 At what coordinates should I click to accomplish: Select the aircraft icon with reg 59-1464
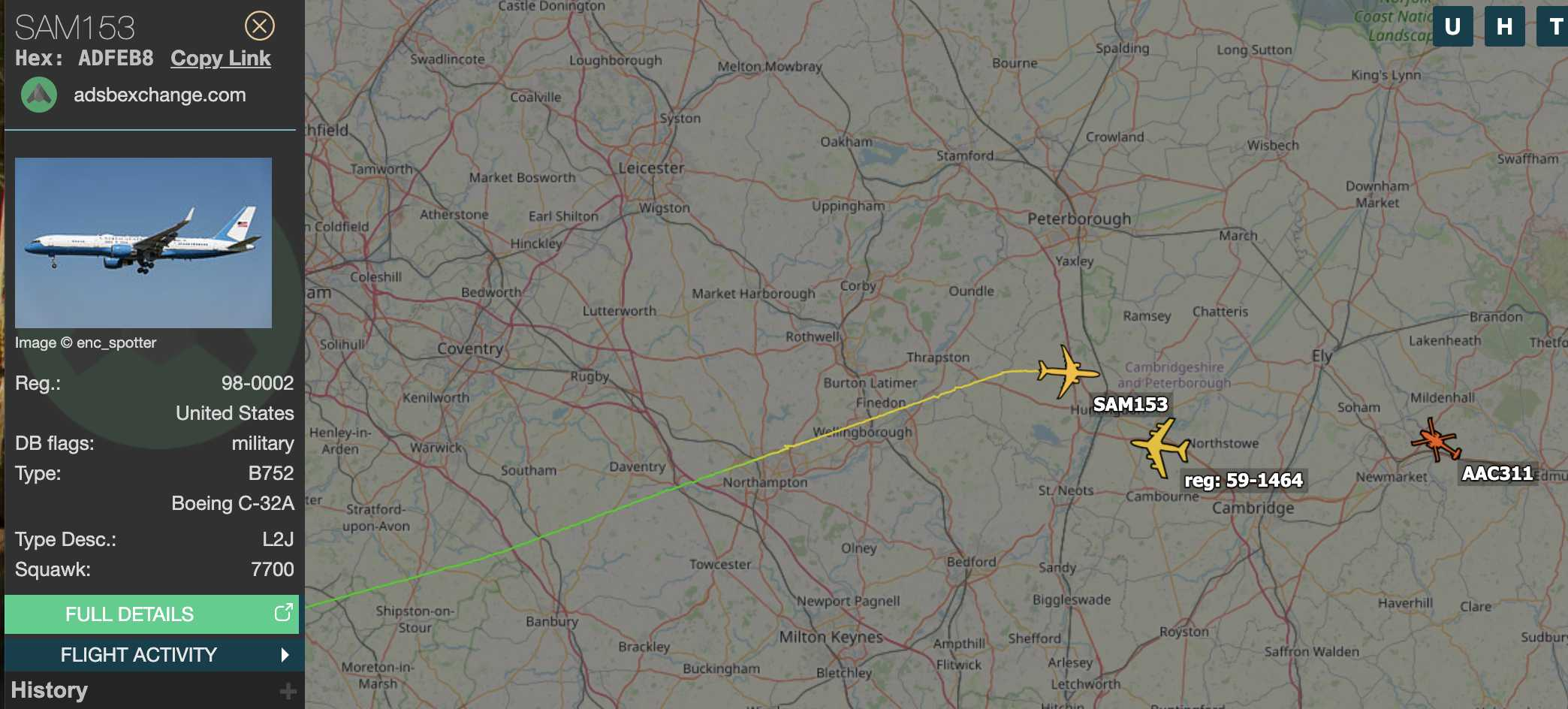pos(1160,447)
